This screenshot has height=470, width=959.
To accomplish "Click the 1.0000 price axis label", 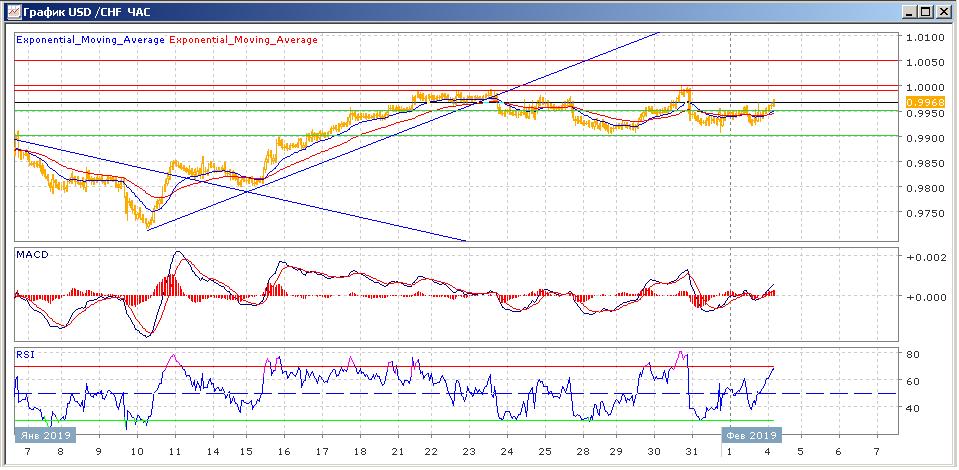I will (x=927, y=88).
